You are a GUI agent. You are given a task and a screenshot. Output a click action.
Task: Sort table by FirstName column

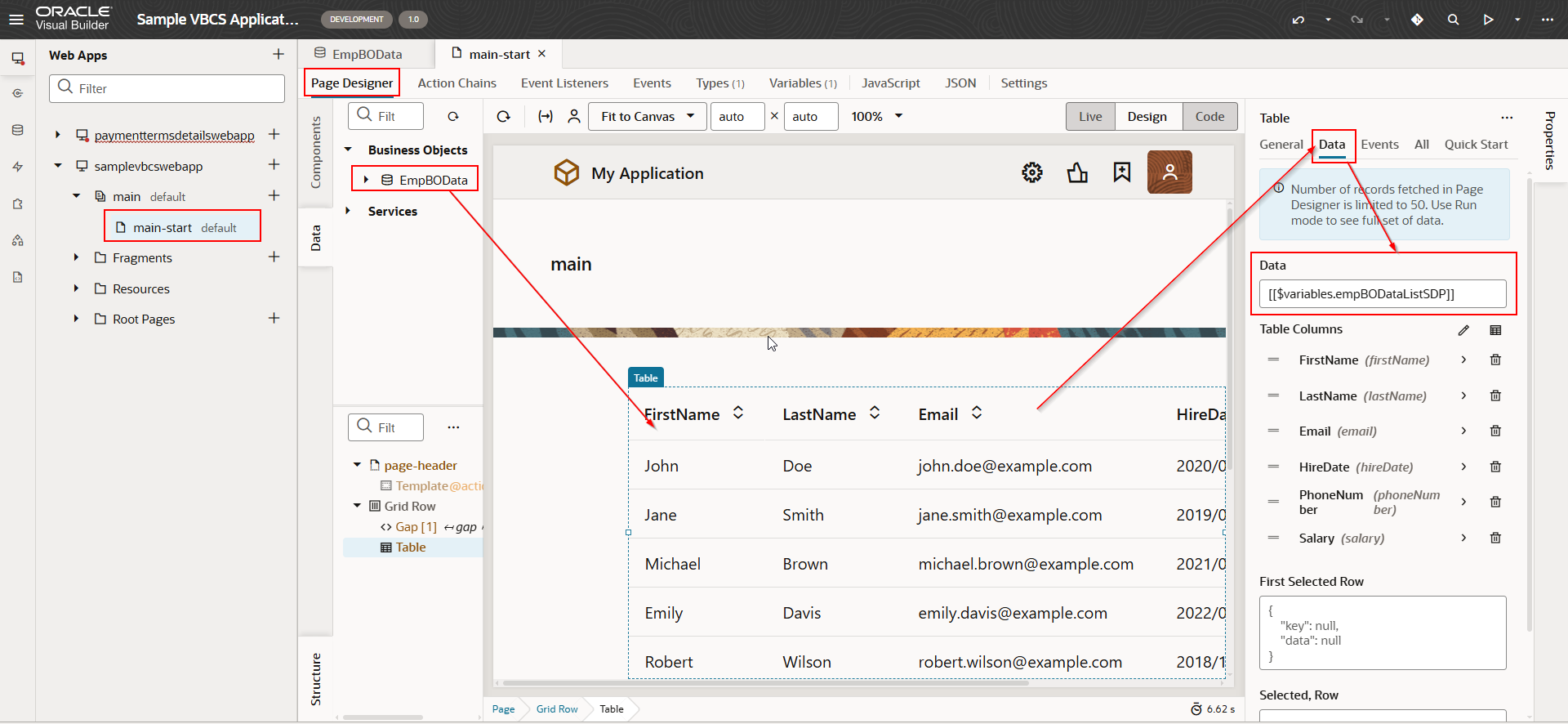738,413
